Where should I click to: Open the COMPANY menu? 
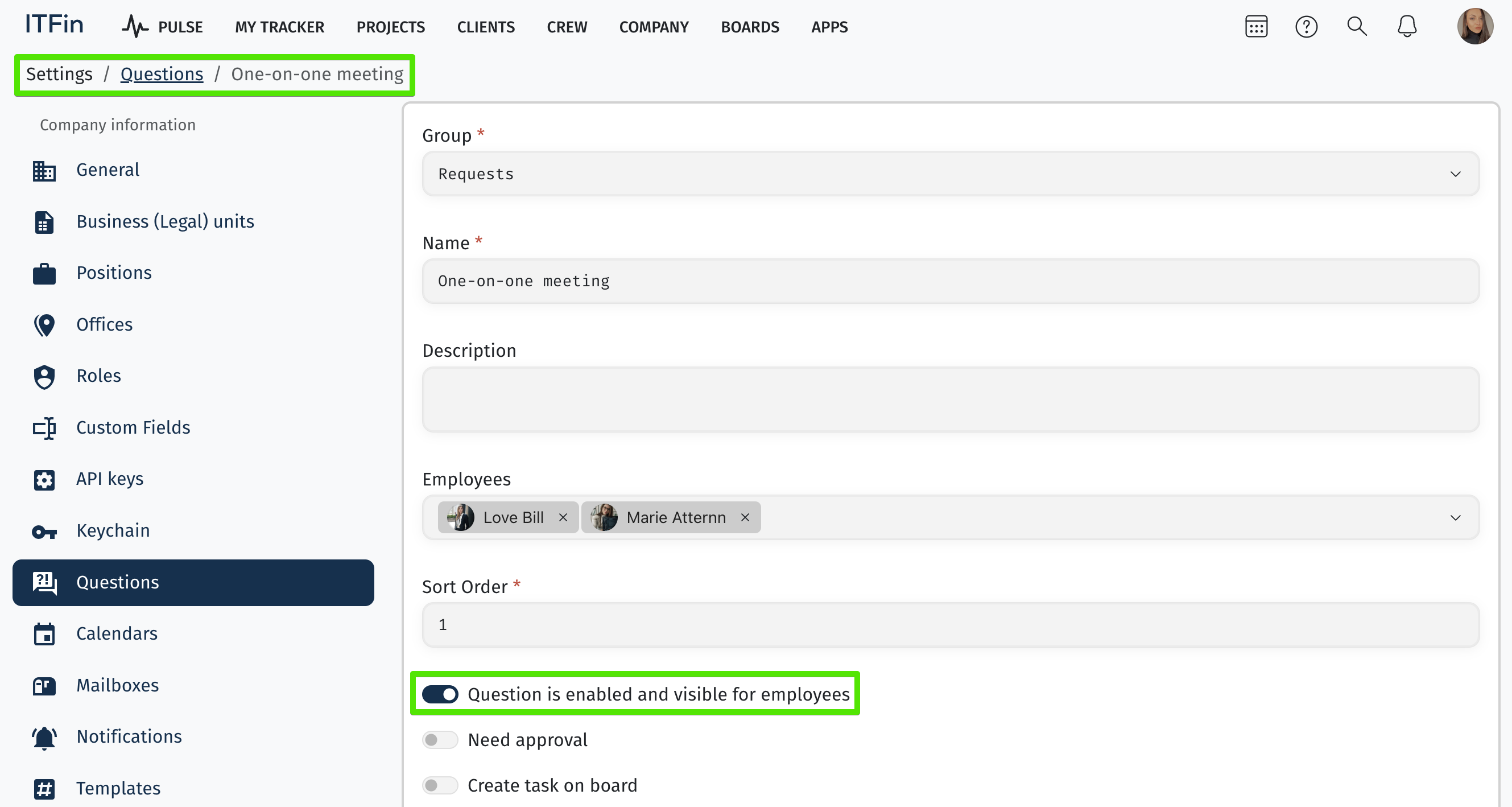(653, 27)
